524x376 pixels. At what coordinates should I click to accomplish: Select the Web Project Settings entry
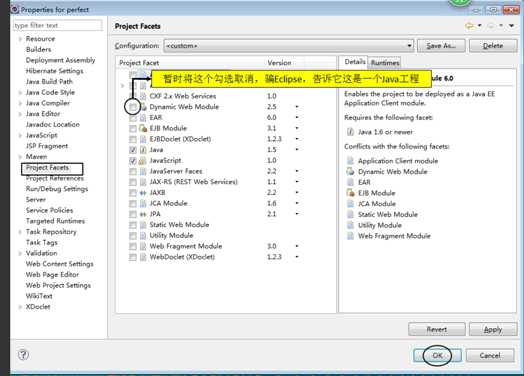coord(58,285)
